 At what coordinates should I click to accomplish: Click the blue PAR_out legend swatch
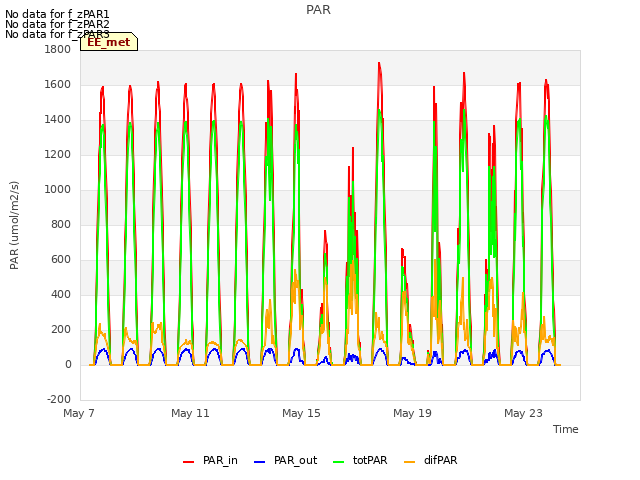pos(260,462)
